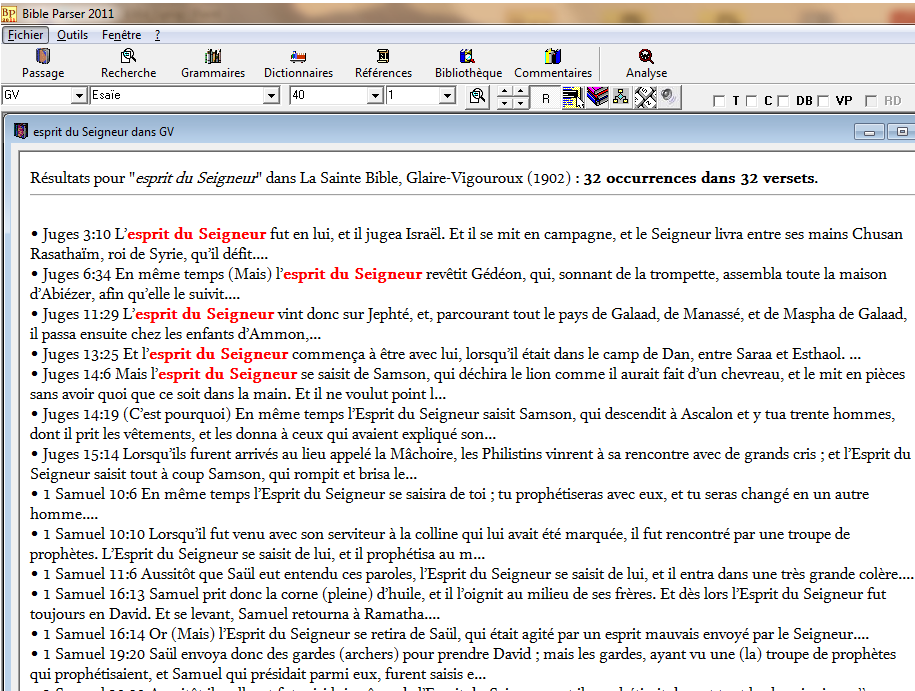
Task: Click the results window's book icon
Action: tap(21, 131)
